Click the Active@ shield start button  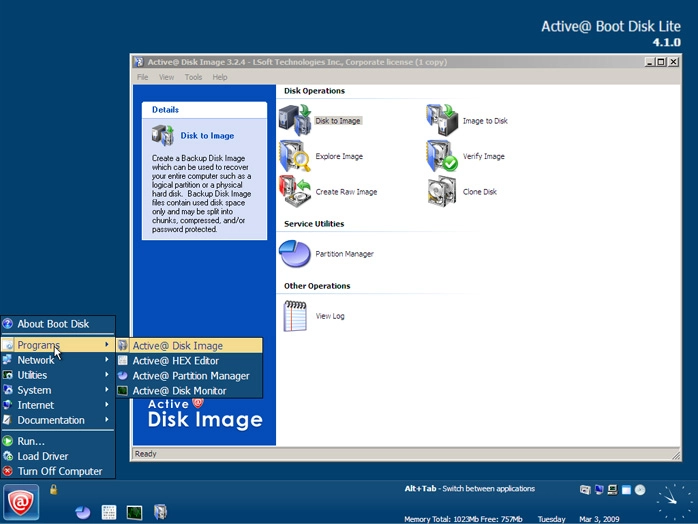(21, 502)
